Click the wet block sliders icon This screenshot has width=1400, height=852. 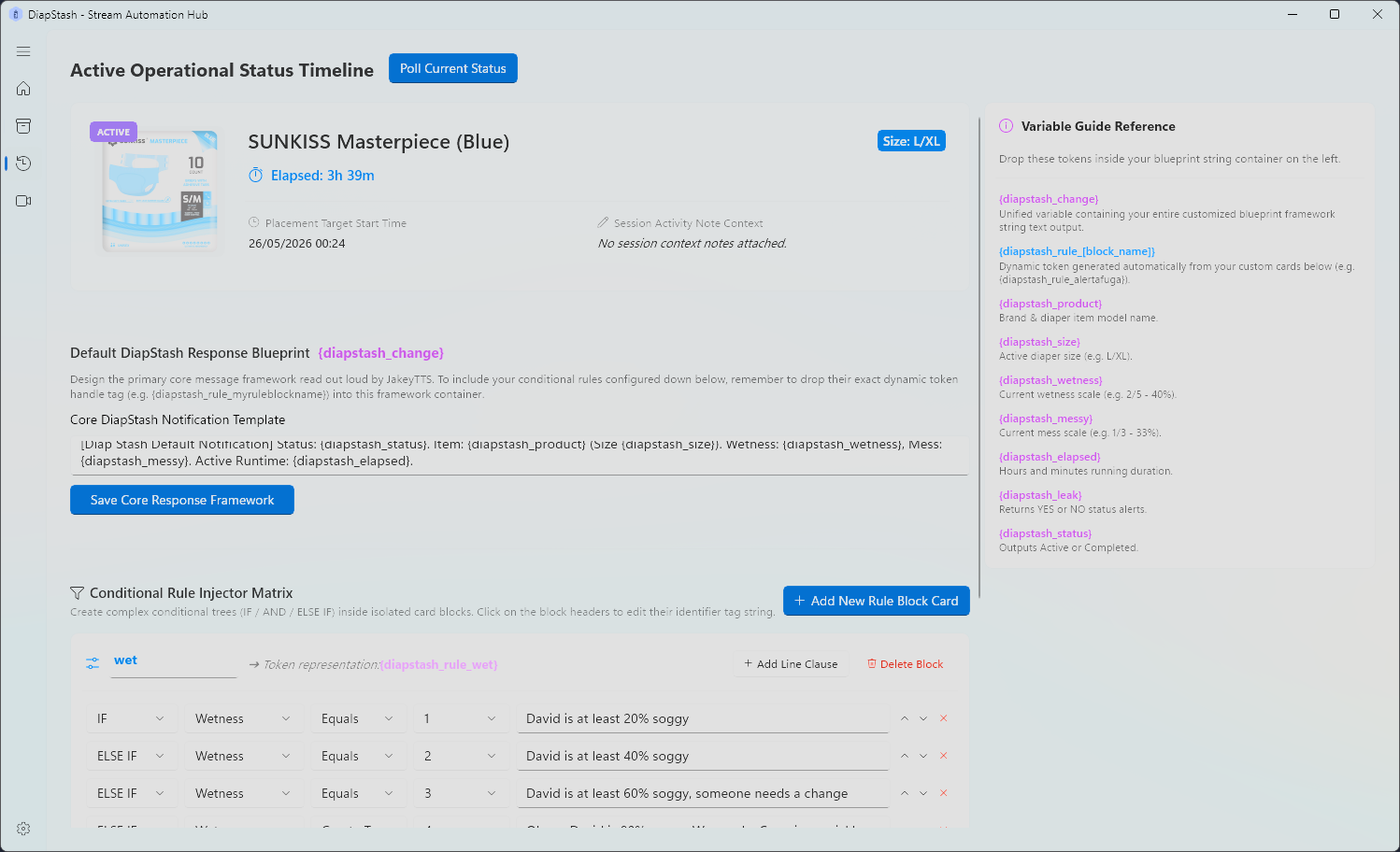click(x=93, y=663)
